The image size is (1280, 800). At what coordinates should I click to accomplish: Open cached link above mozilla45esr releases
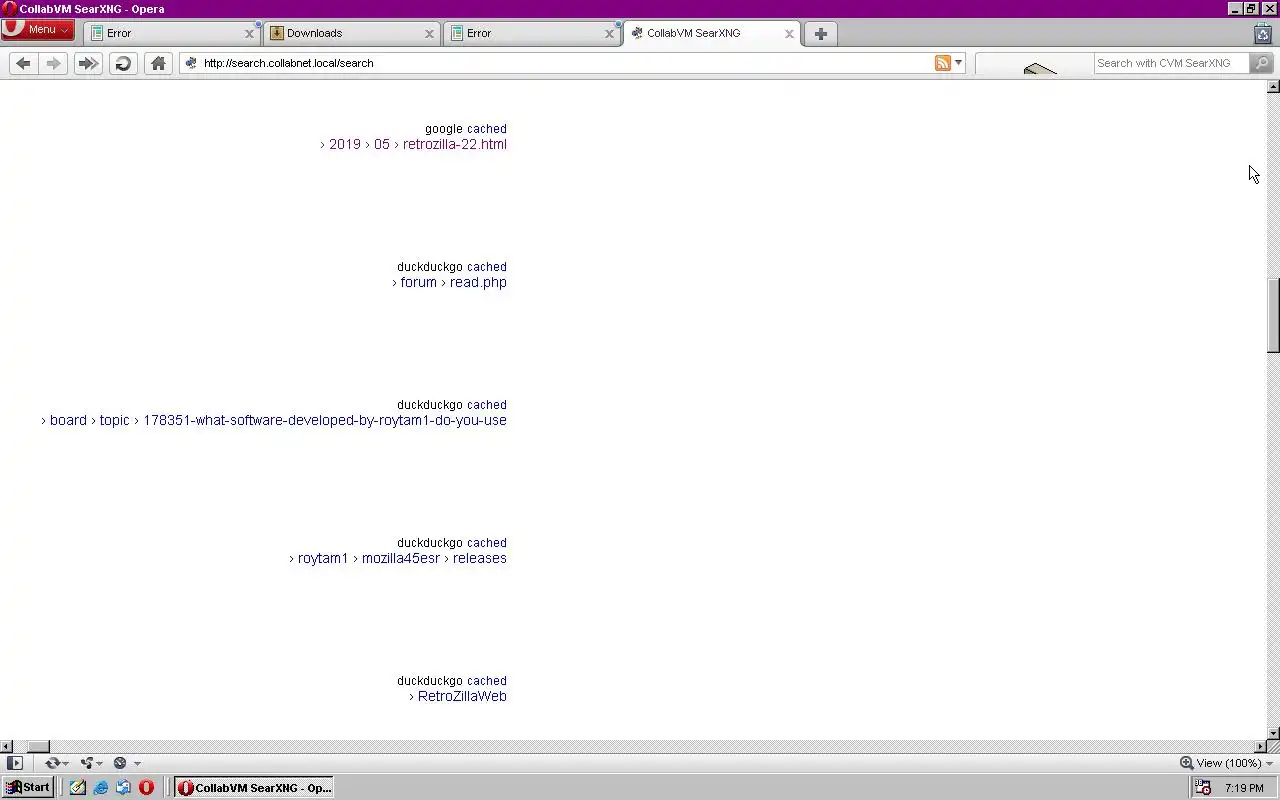[x=487, y=543]
